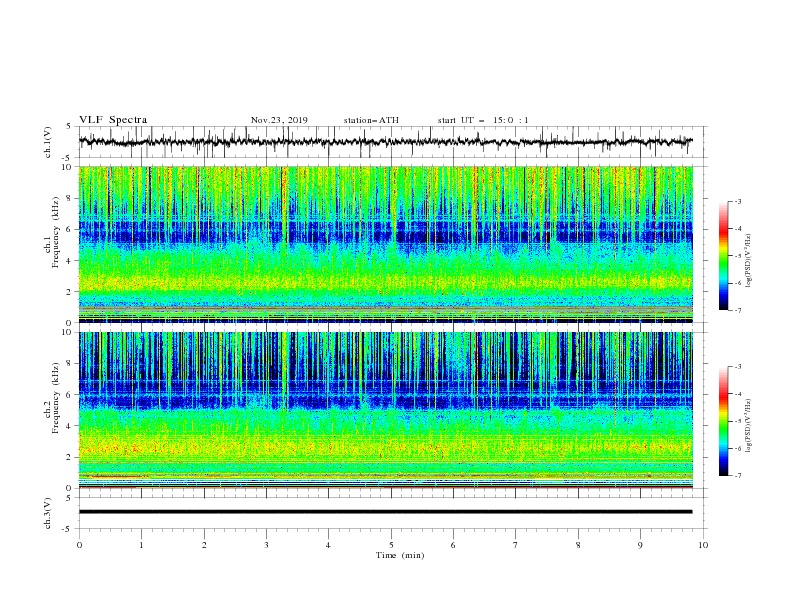
Task: Select the "start UT = 15:0 :1" text
Action: coord(483,120)
